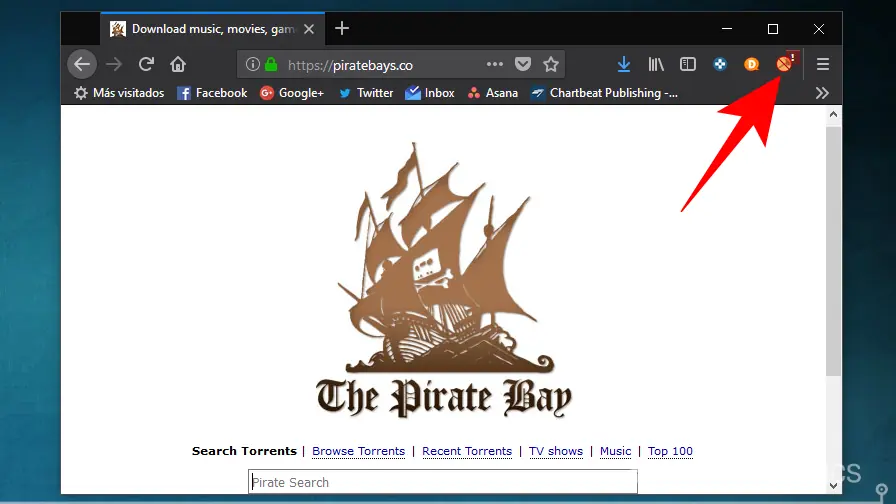View site information icon in address bar
This screenshot has width=896, height=504.
(253, 65)
